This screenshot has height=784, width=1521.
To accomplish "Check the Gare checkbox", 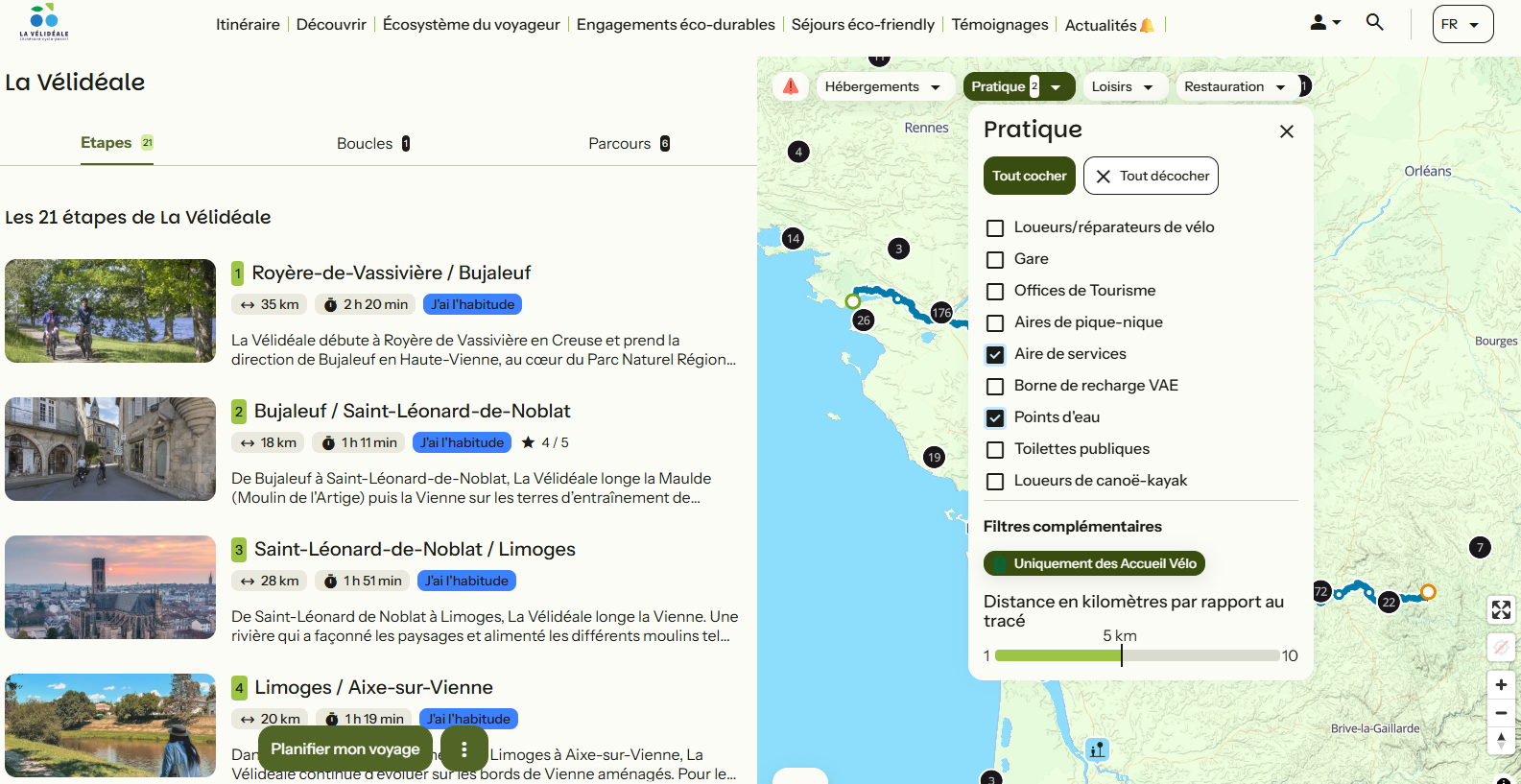I will 995,260.
